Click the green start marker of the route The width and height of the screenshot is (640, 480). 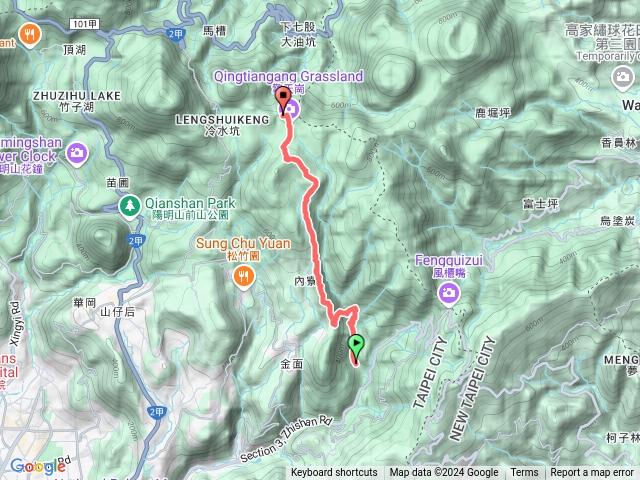tap(356, 346)
